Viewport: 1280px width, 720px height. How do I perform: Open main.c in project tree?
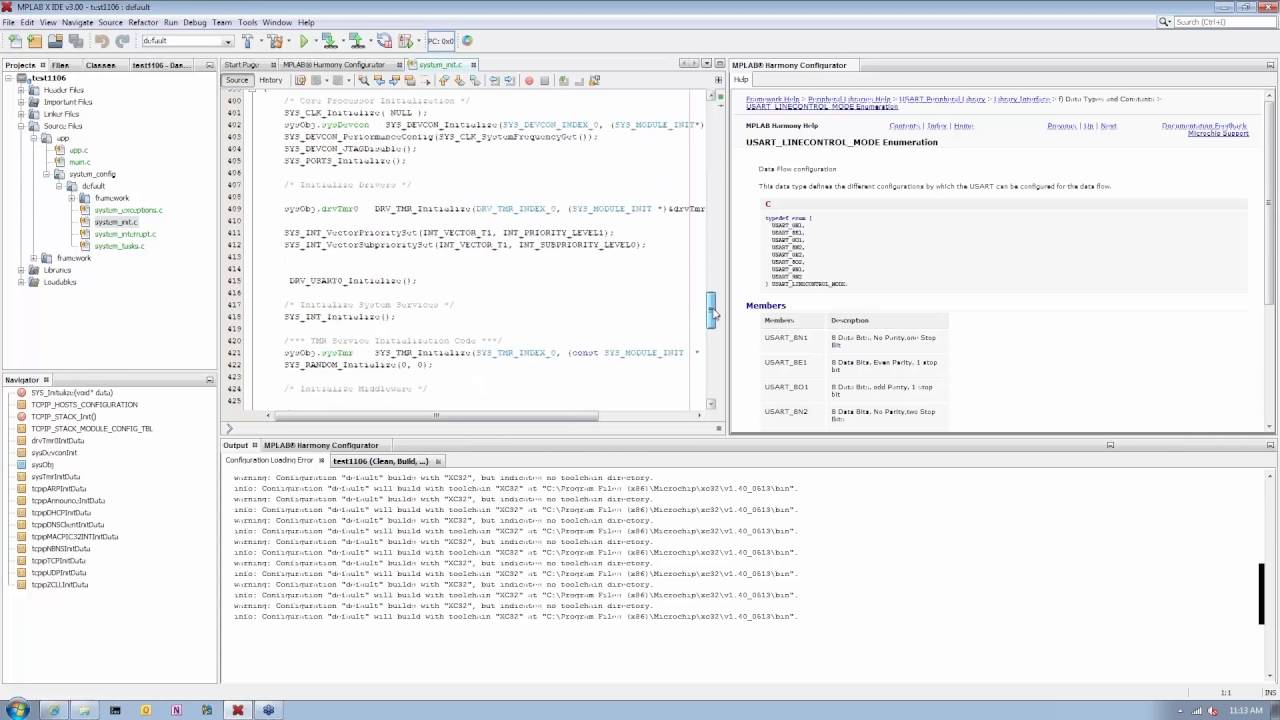79,162
